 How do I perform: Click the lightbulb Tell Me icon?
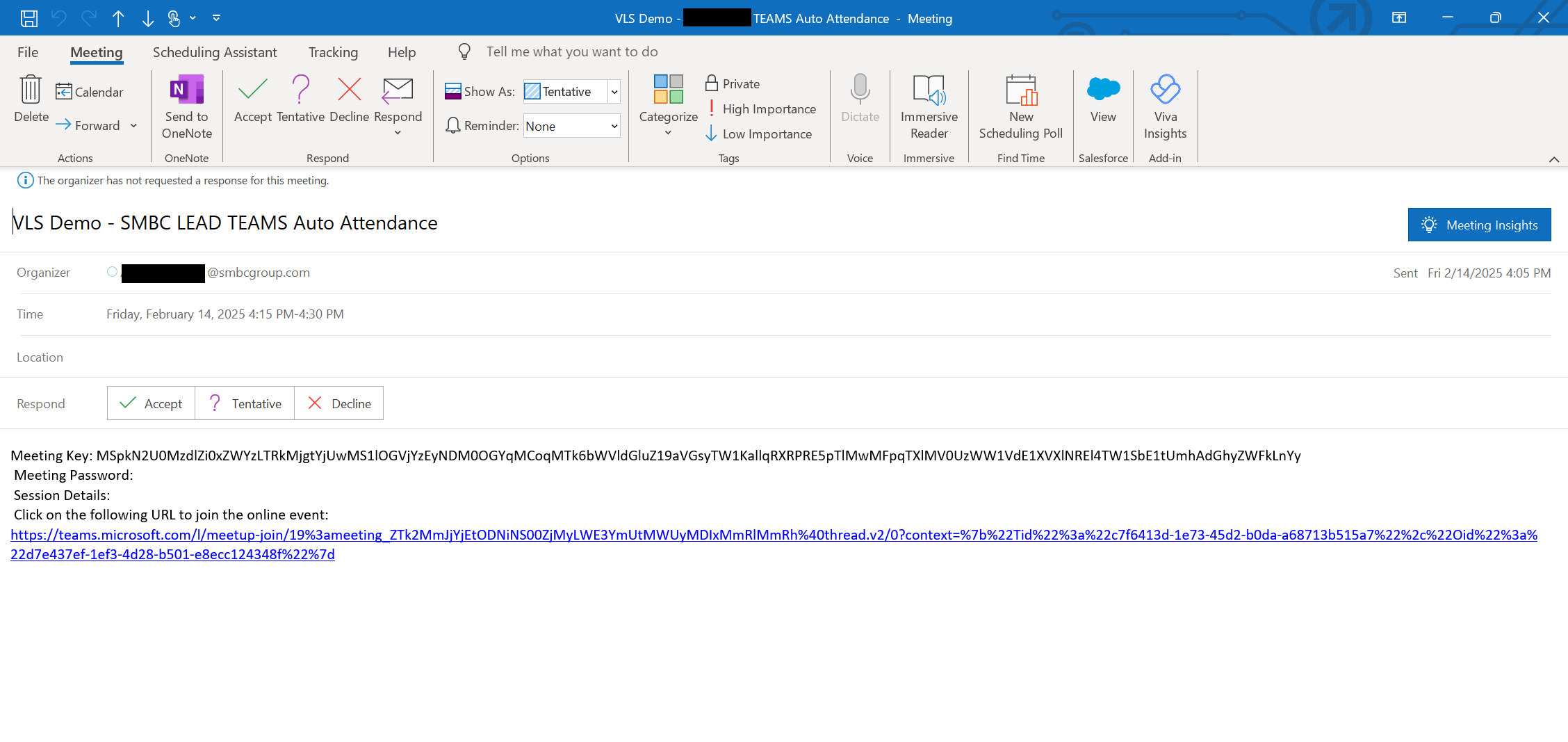click(x=464, y=51)
